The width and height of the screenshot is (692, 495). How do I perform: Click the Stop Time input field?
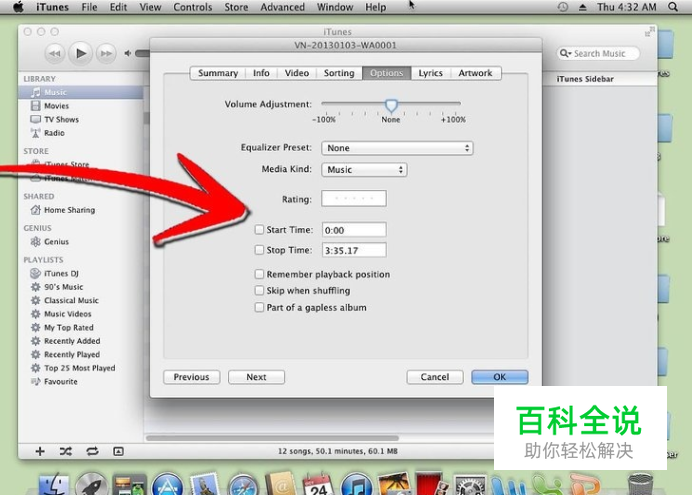point(354,250)
